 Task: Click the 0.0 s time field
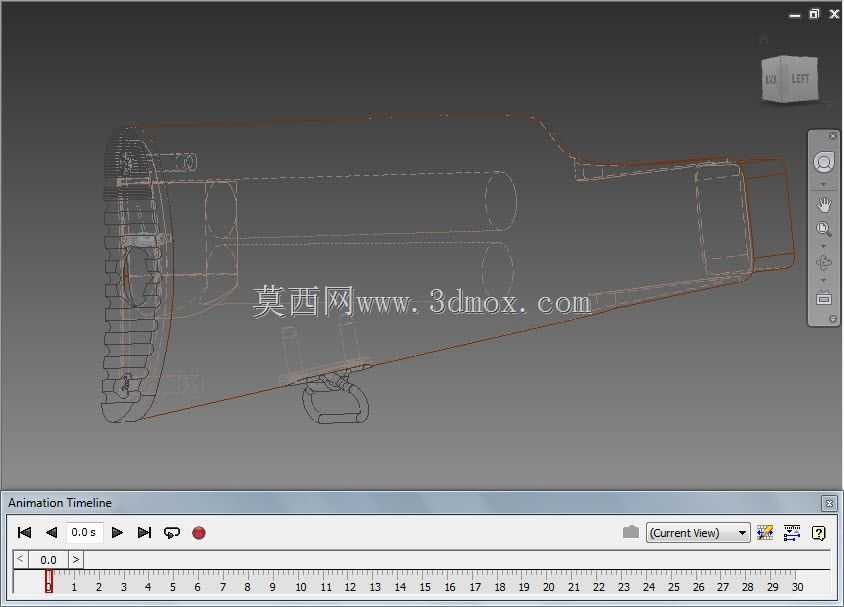pos(83,533)
